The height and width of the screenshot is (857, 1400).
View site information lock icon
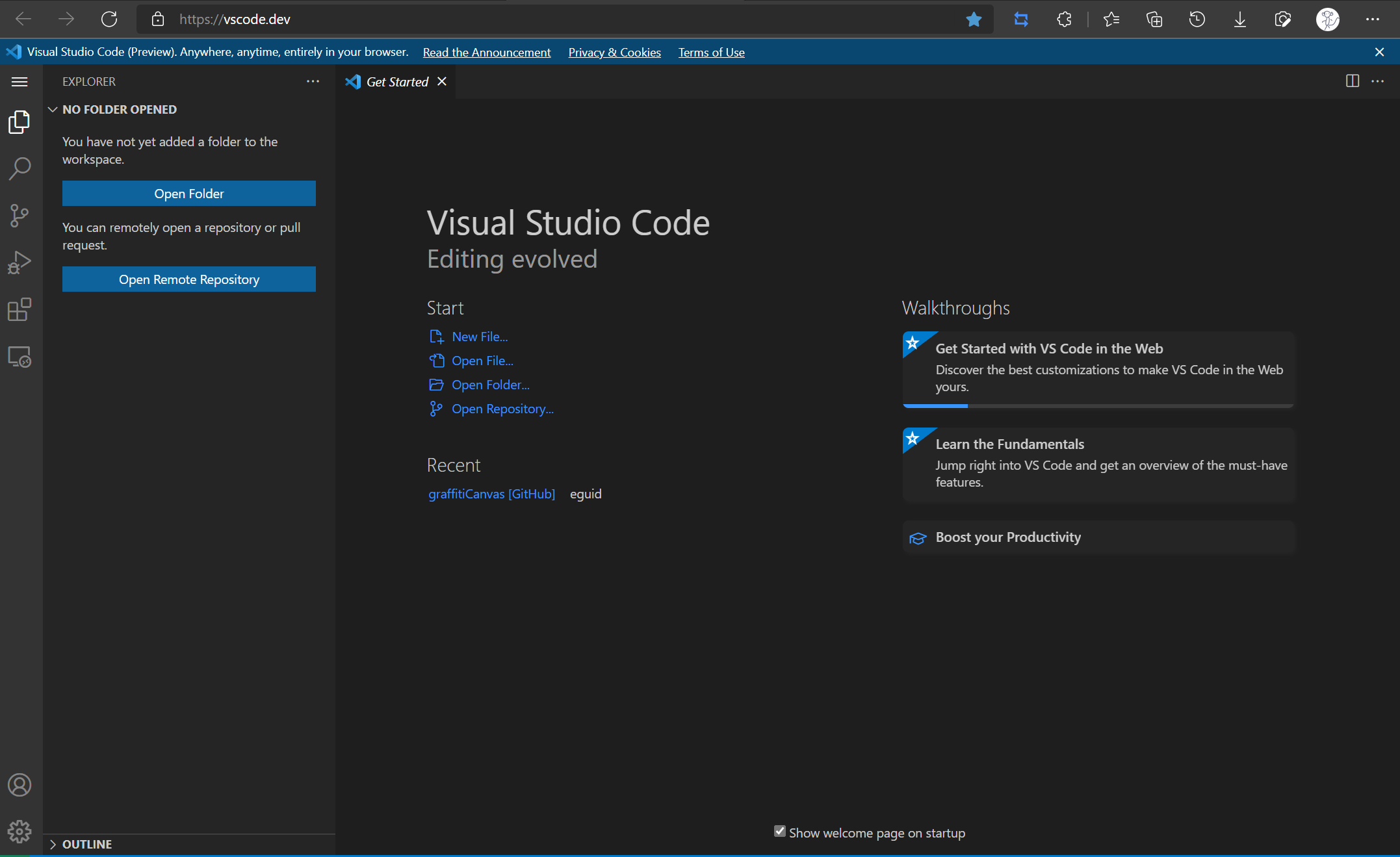(158, 19)
